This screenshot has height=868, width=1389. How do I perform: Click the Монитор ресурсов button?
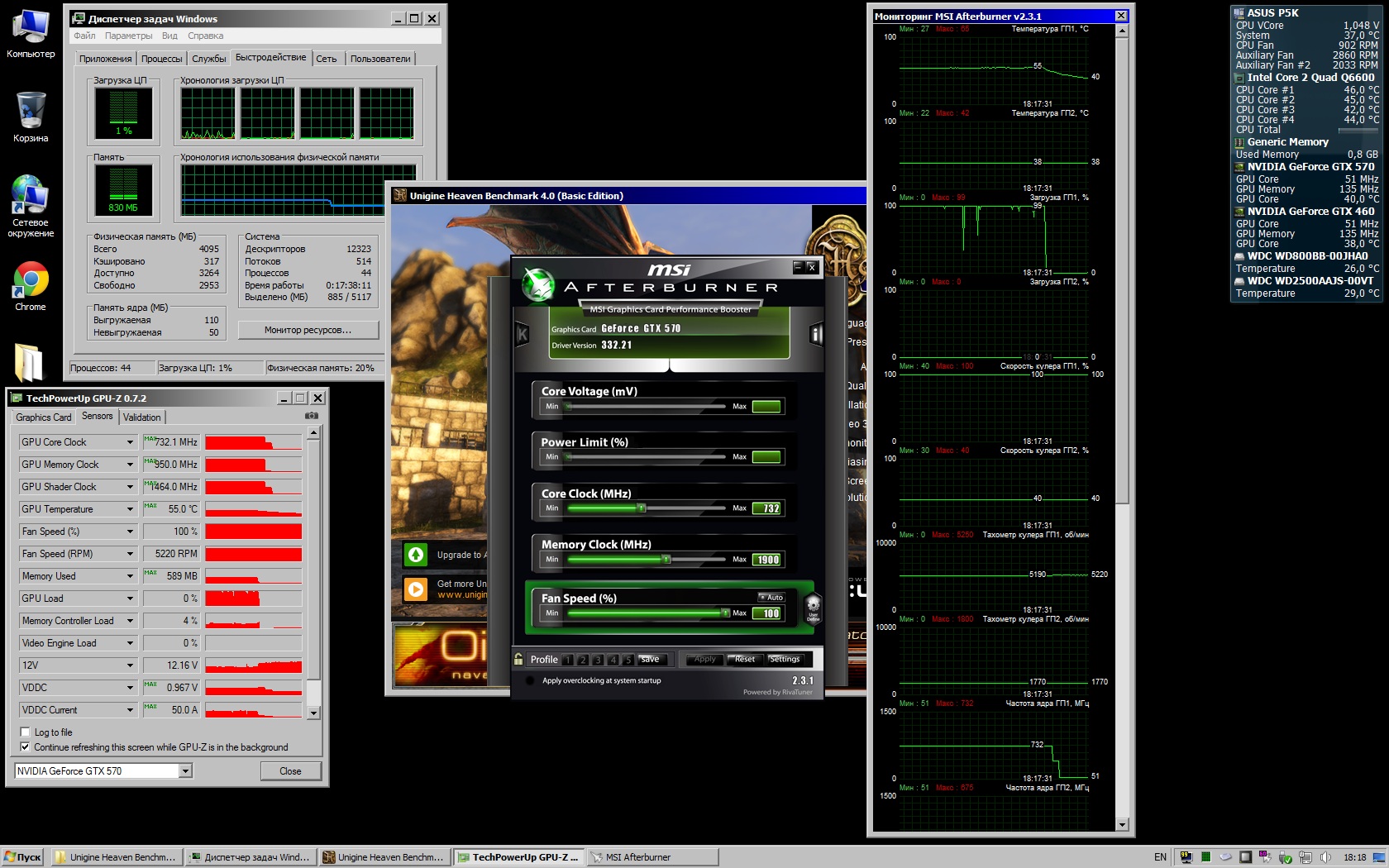click(308, 330)
